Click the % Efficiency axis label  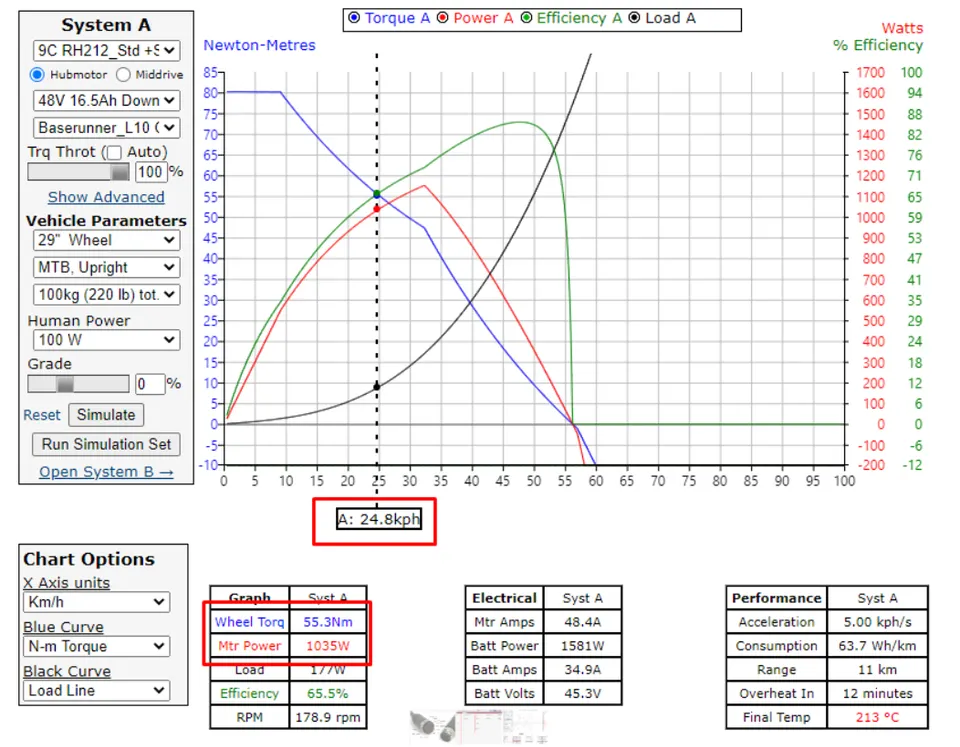878,45
